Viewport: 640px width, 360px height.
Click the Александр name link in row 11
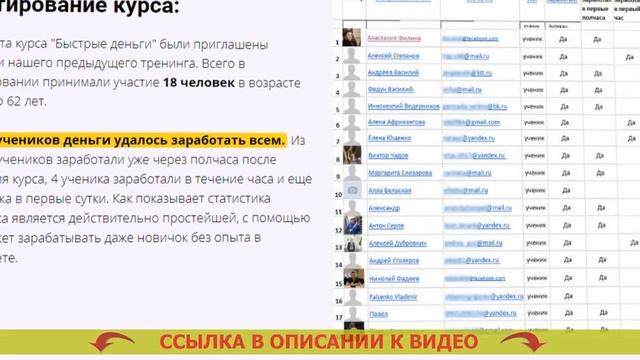pyautogui.click(x=384, y=209)
